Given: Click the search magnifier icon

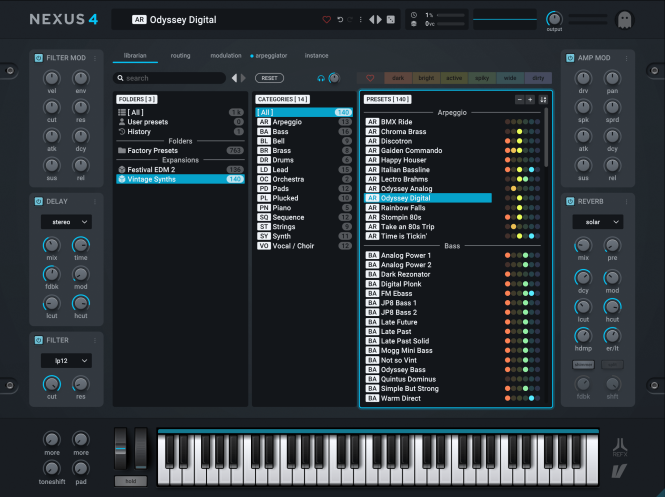Looking at the screenshot, I should [120, 78].
